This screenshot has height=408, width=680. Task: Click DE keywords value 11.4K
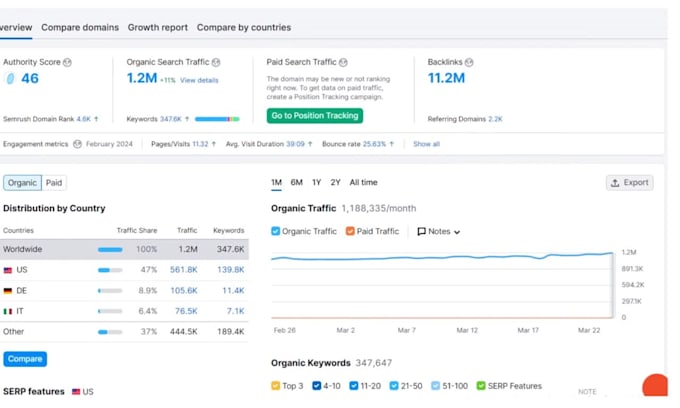(233, 290)
